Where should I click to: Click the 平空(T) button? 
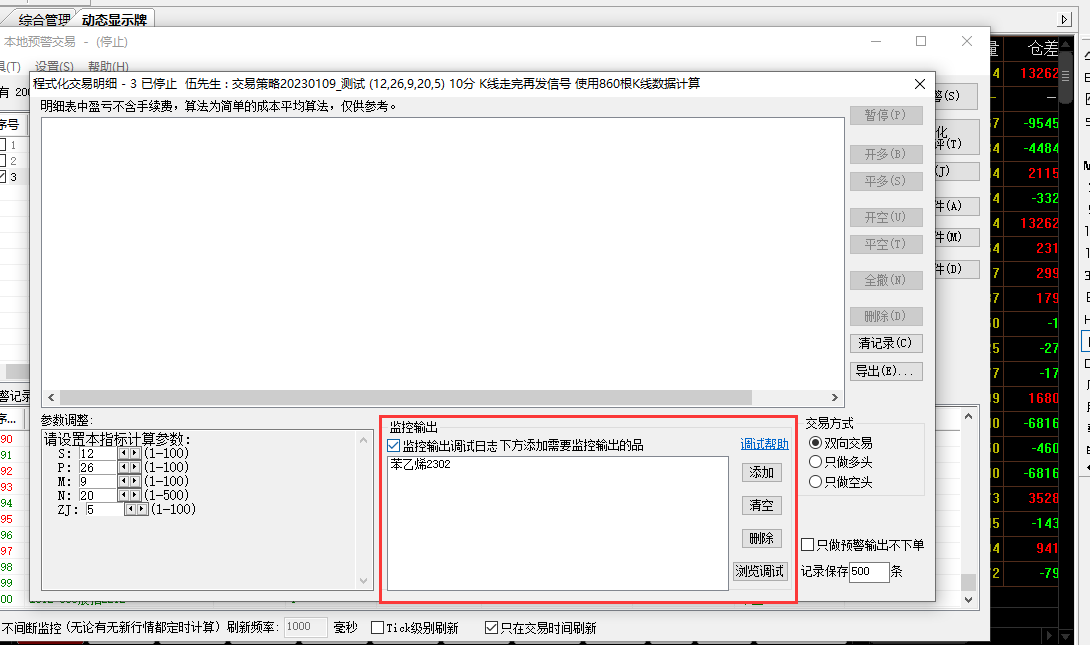pos(886,245)
